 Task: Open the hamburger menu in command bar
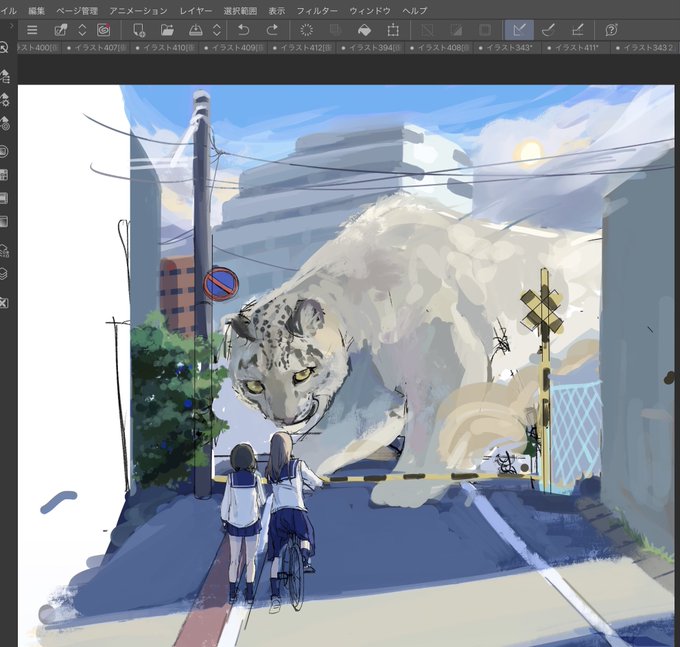pos(32,30)
